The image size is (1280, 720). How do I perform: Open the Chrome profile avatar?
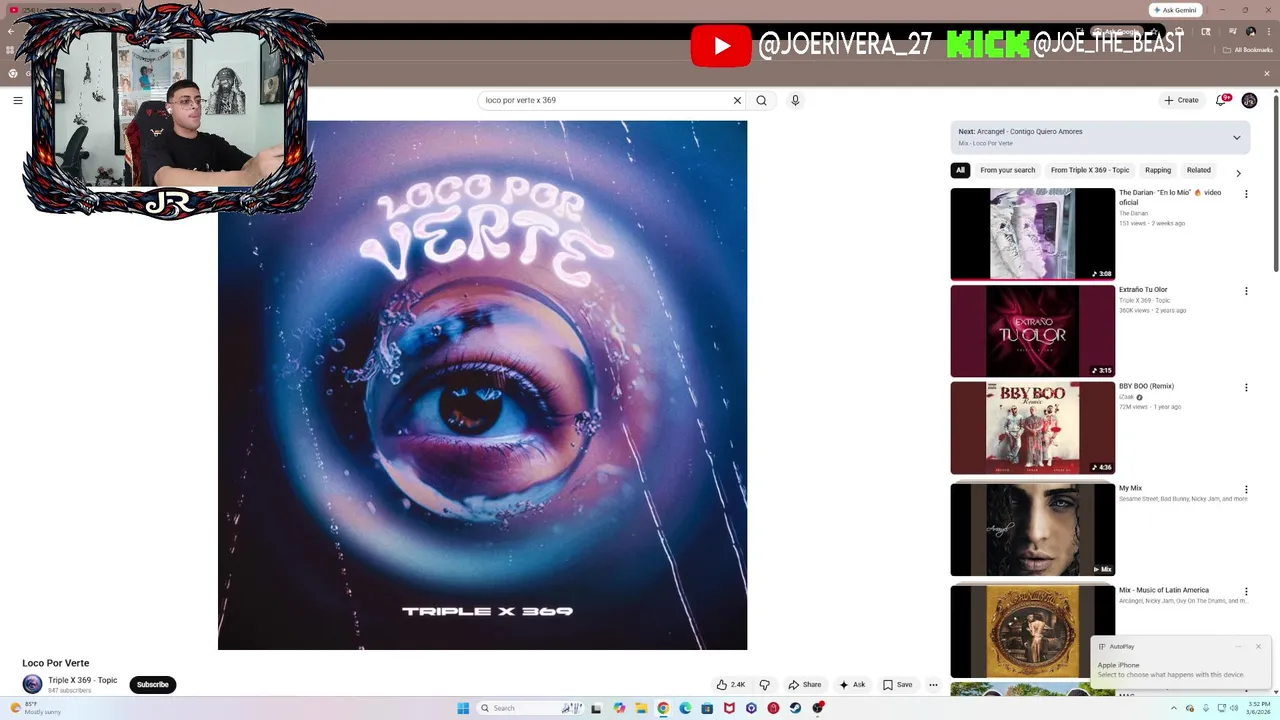1250,31
